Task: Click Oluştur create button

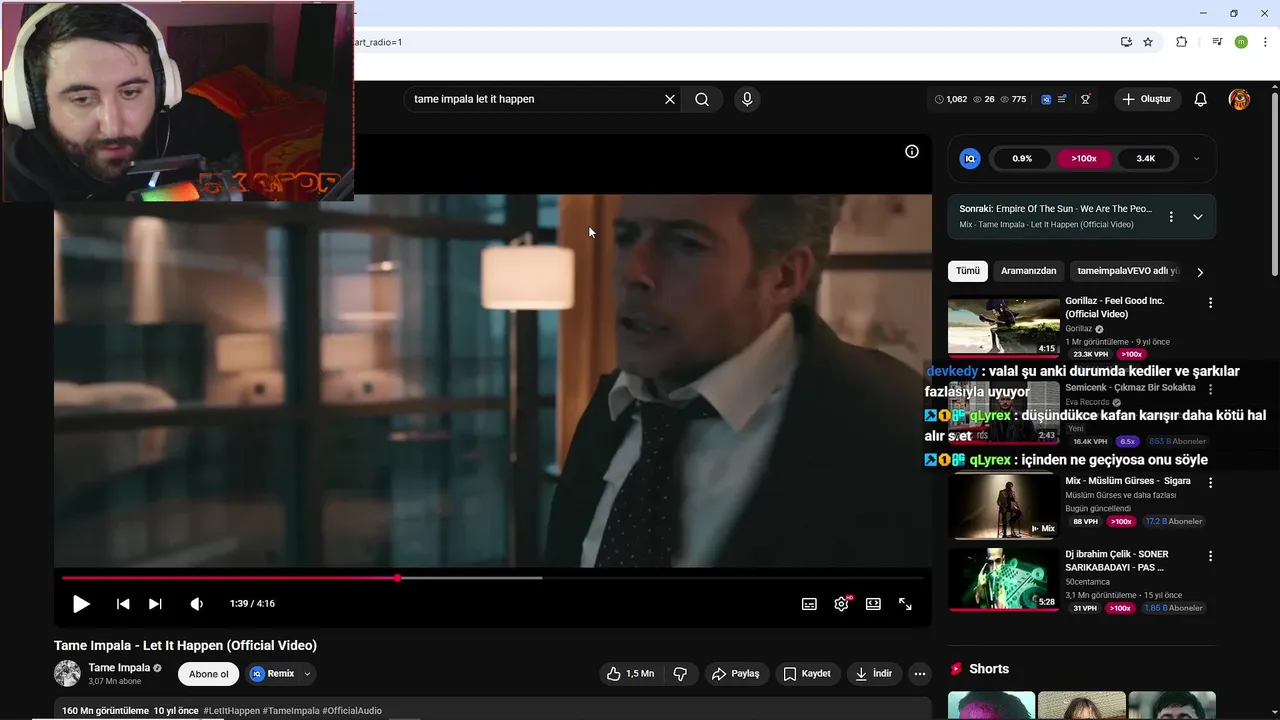Action: (1147, 99)
